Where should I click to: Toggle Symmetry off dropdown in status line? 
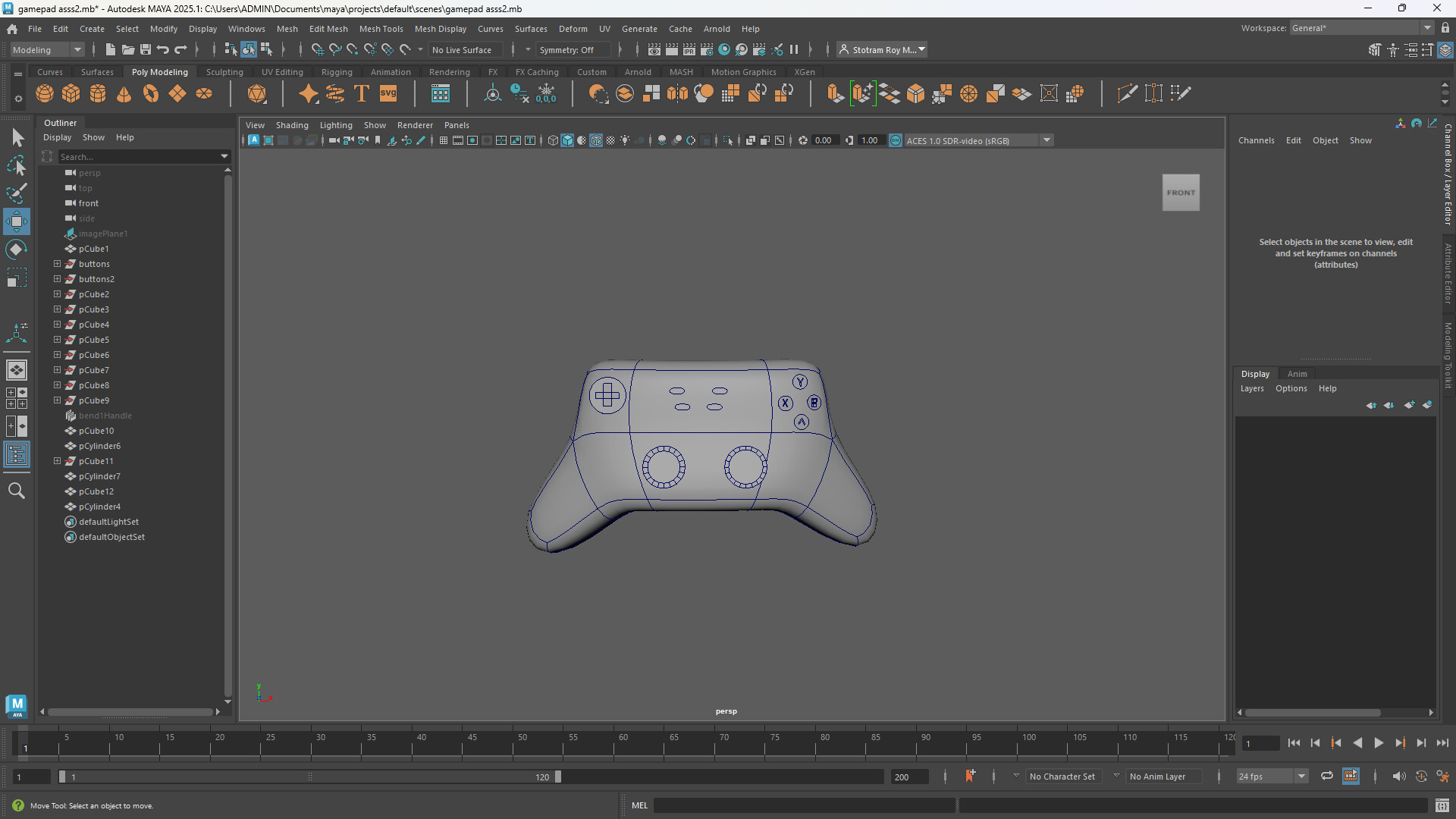pos(573,49)
